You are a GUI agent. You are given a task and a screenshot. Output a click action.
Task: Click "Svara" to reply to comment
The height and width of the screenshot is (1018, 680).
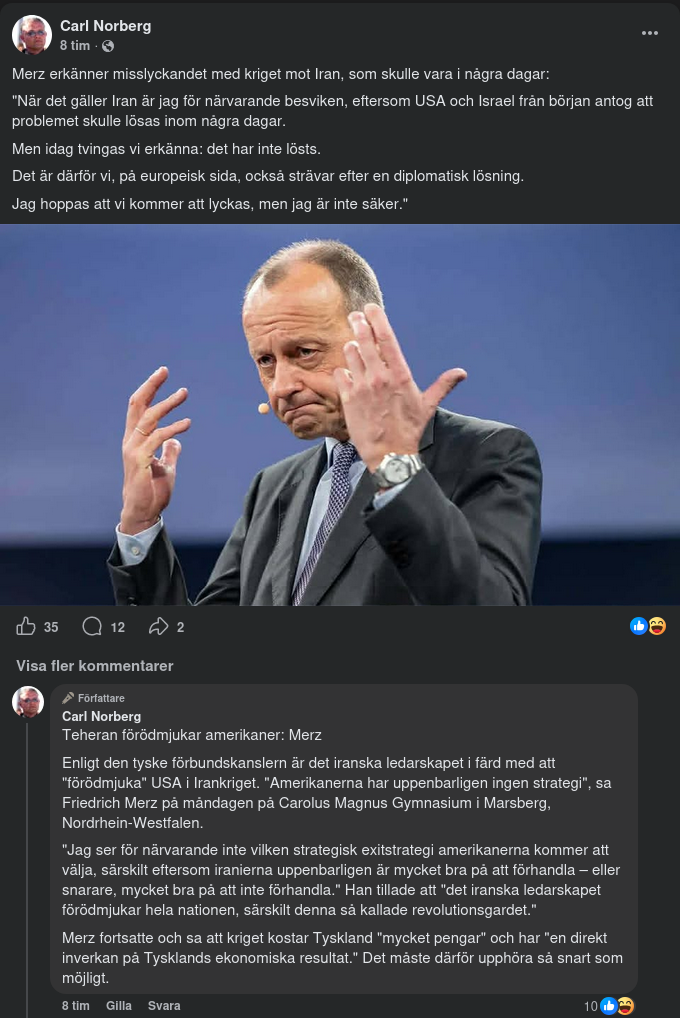click(x=164, y=1006)
